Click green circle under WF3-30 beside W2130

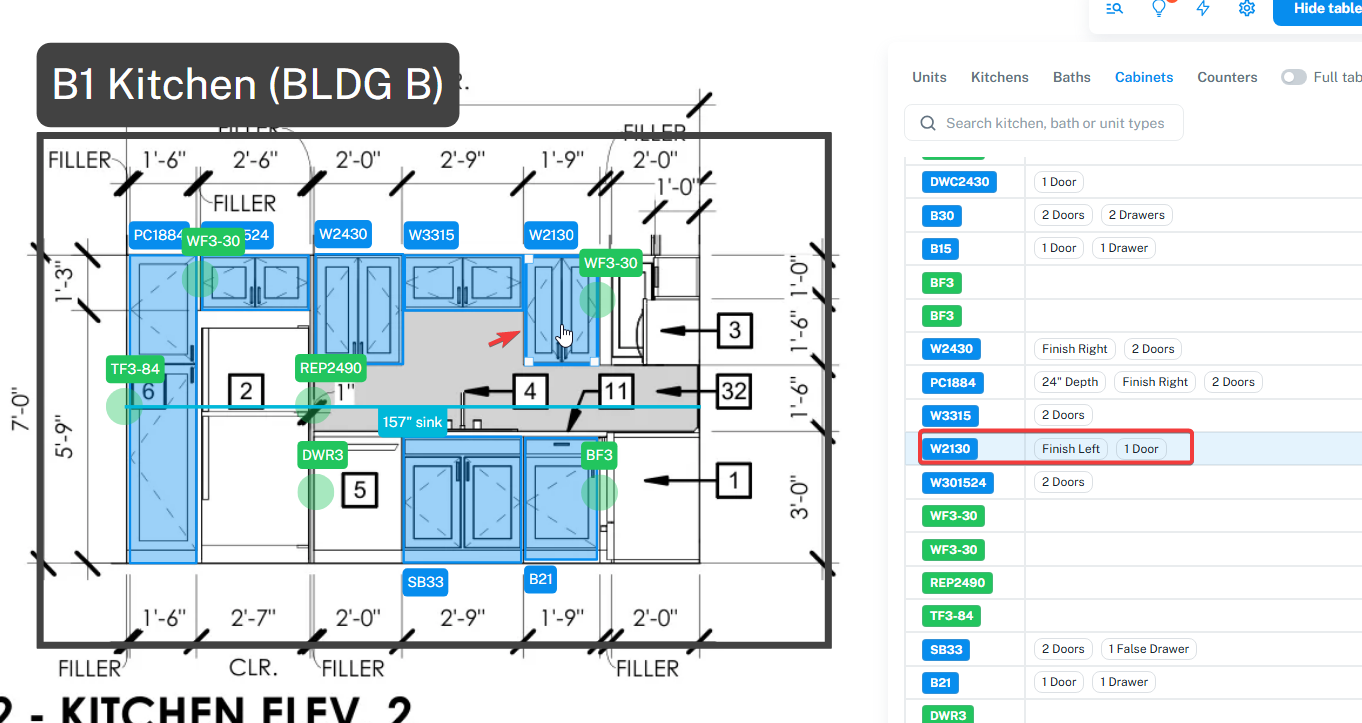(x=597, y=299)
